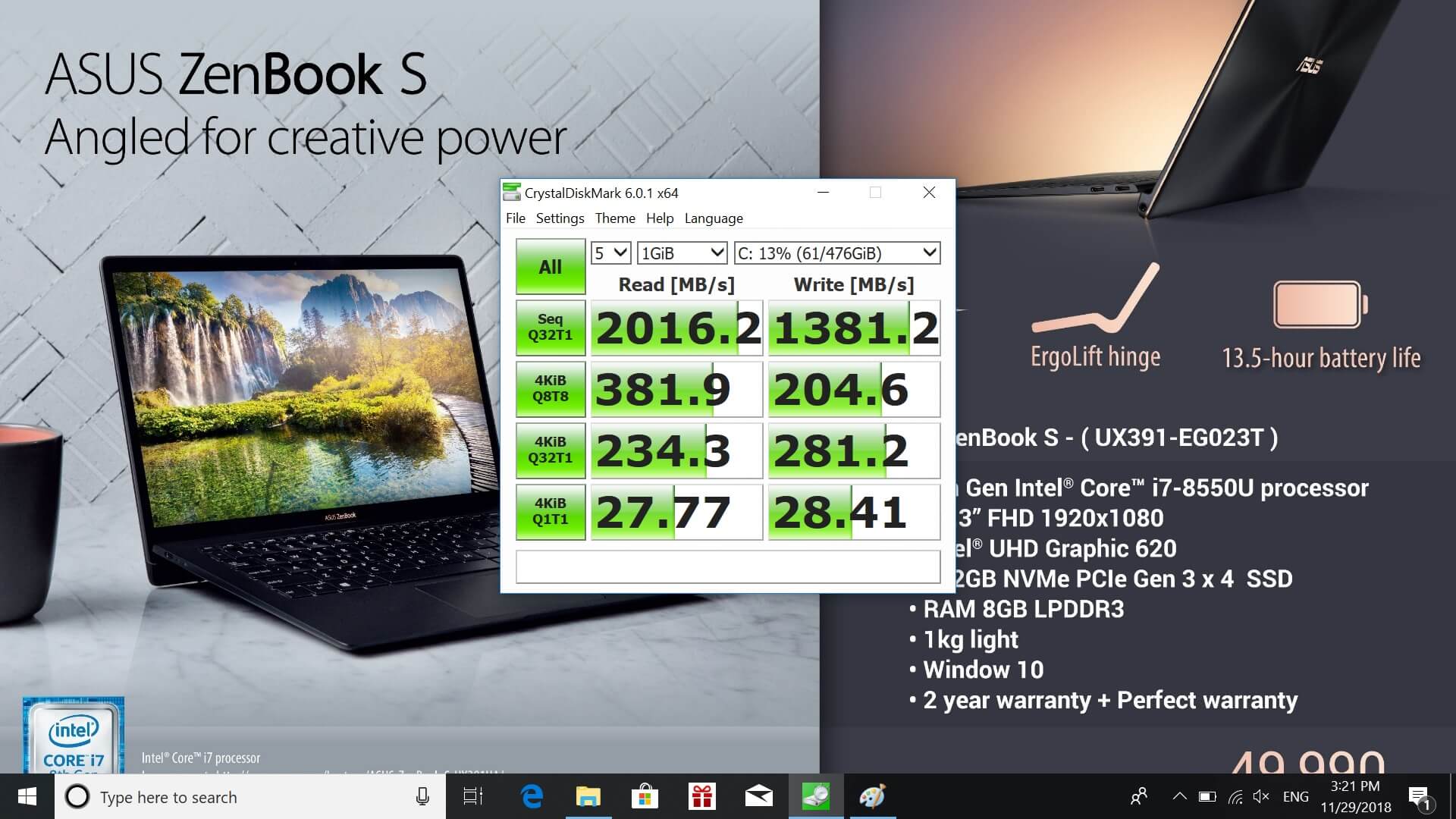This screenshot has width=1456, height=819.
Task: Click the 13.5-hour battery life icon
Action: tap(1321, 305)
